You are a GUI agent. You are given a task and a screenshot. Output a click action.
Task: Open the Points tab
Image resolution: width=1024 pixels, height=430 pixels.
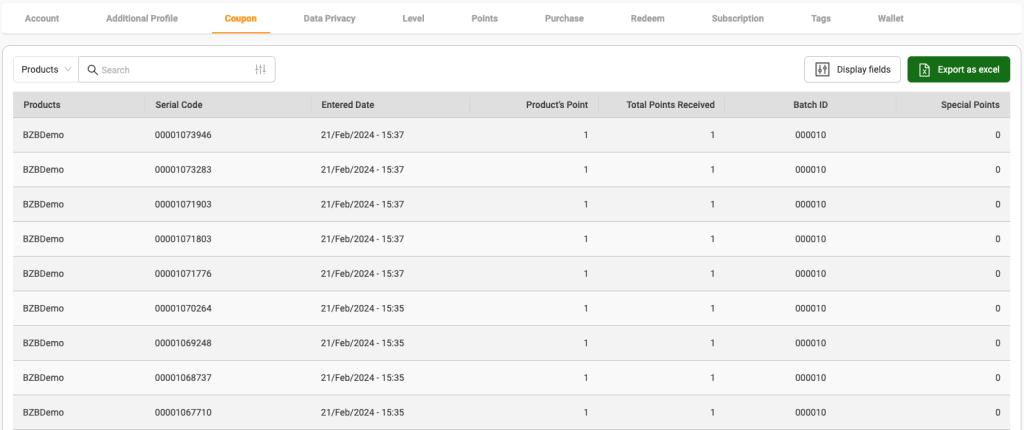(484, 18)
